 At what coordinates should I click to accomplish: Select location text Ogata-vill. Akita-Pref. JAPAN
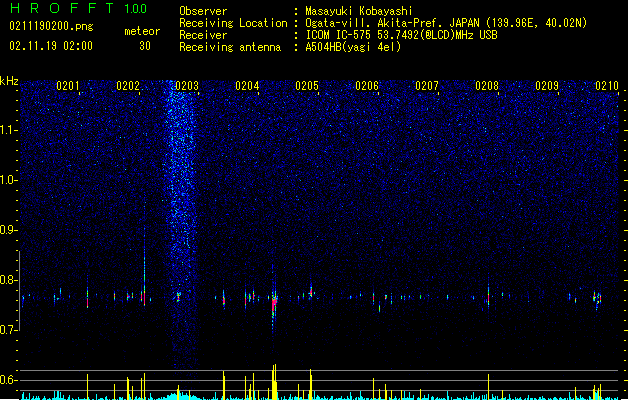tap(392, 23)
